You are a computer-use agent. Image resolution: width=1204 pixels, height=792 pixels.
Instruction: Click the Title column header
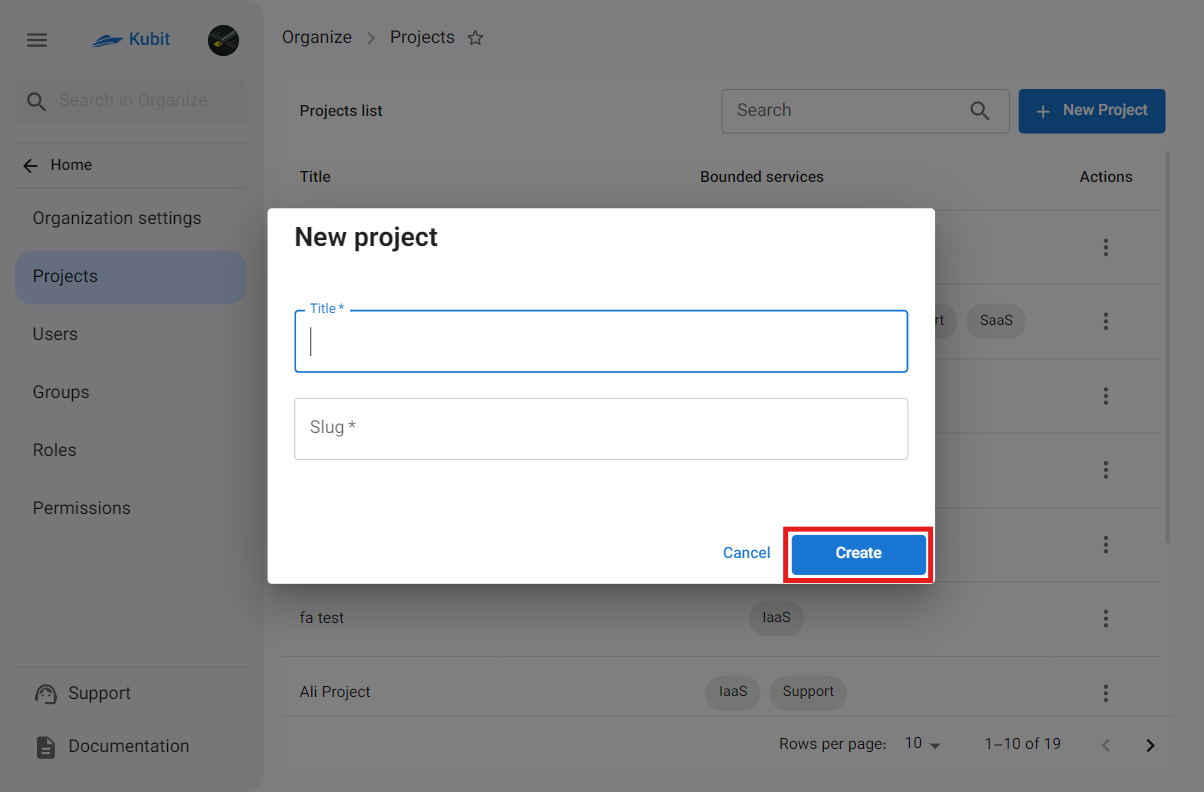[315, 177]
